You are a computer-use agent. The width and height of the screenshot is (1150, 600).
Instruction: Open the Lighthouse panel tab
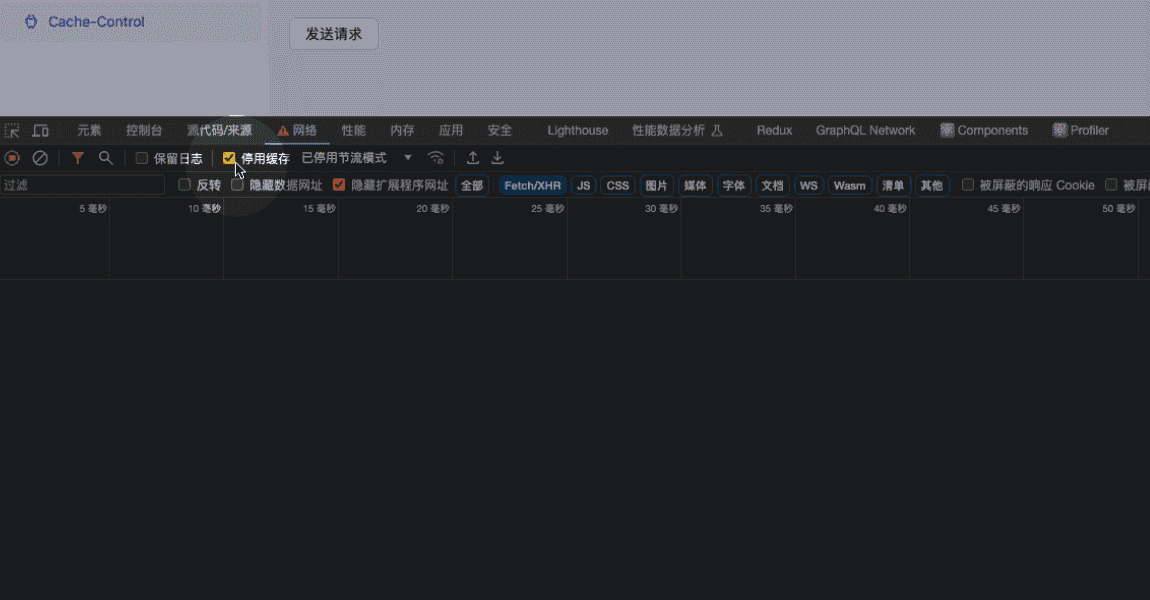pos(577,130)
